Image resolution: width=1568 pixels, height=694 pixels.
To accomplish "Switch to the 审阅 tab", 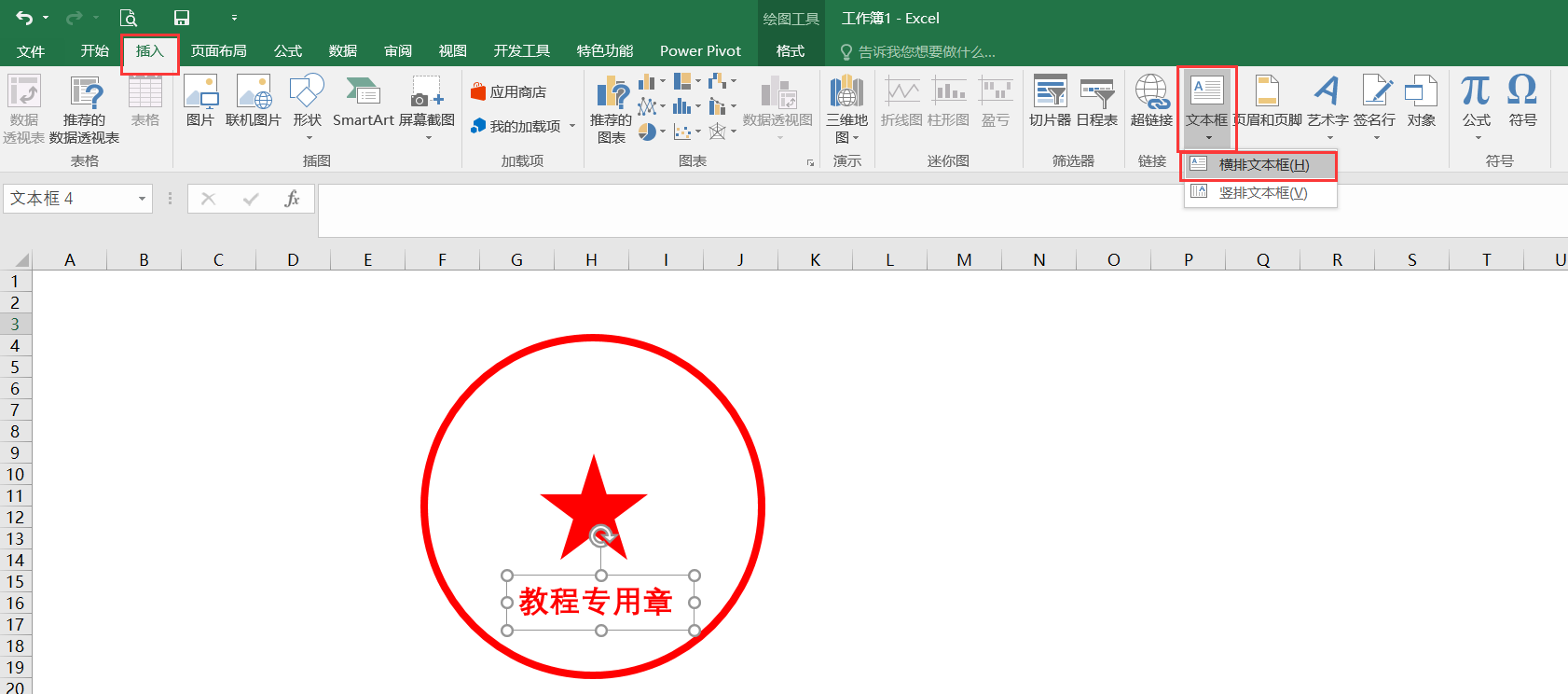I will tap(398, 51).
